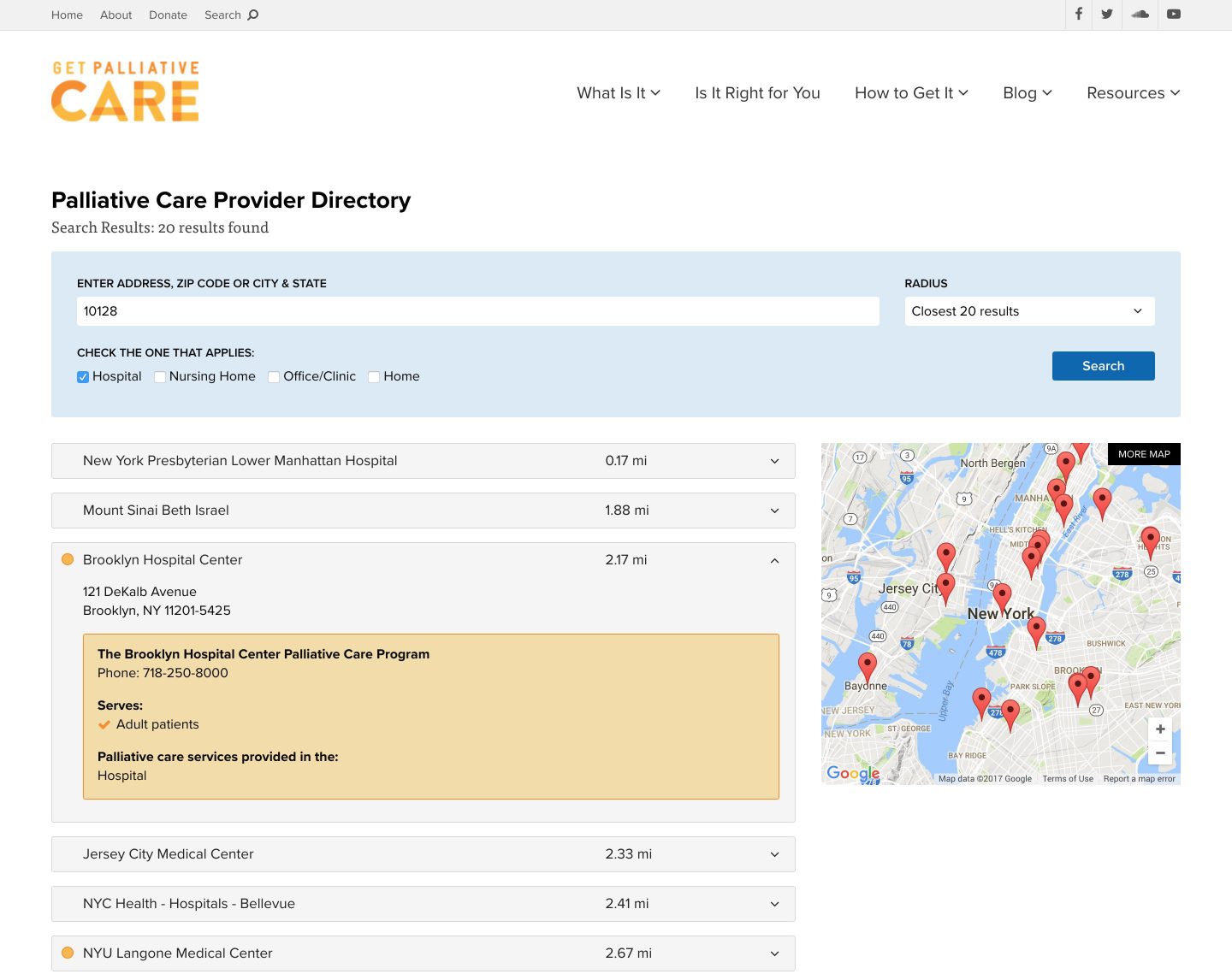
Task: Click the orange dot beside Brooklyn Hospital Center
Action: 68,559
